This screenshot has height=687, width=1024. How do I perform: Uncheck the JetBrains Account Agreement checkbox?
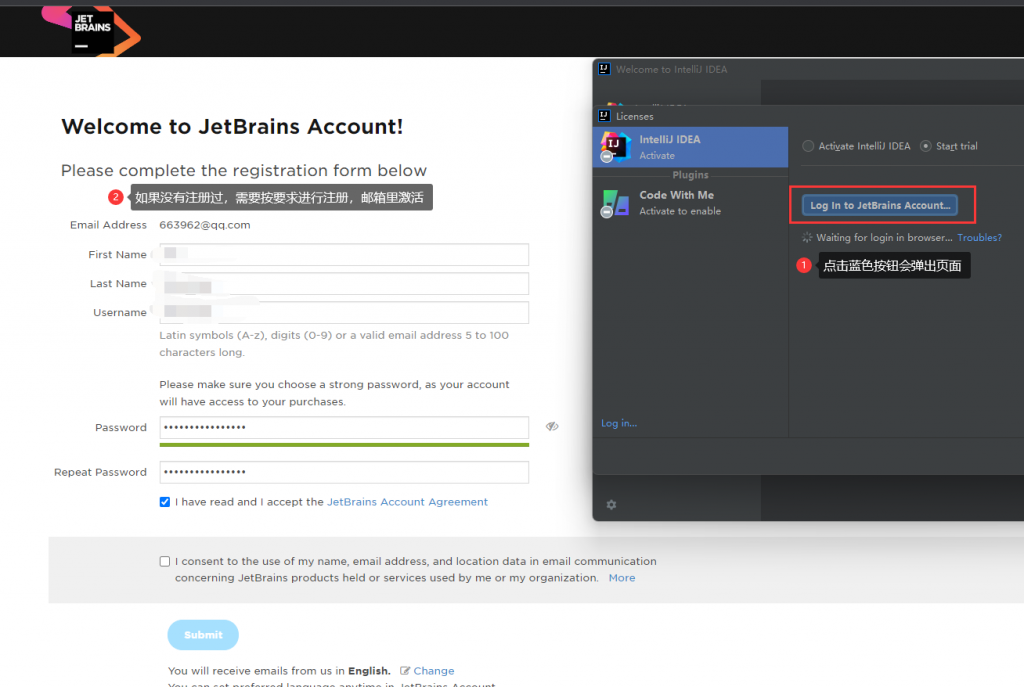click(x=165, y=502)
